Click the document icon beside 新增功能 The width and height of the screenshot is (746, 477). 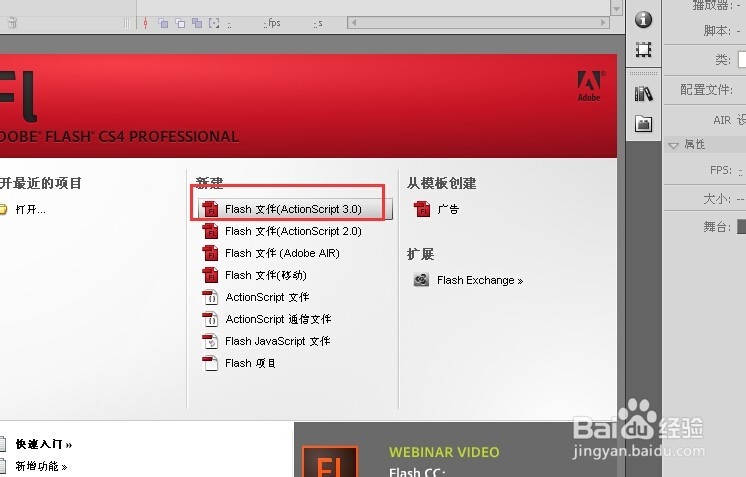tap(3, 466)
